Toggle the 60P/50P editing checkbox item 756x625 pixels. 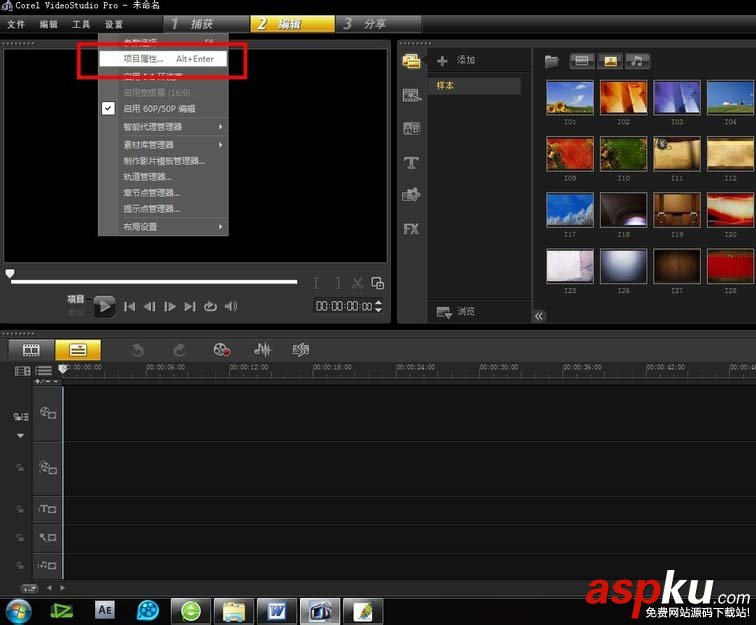pos(163,109)
